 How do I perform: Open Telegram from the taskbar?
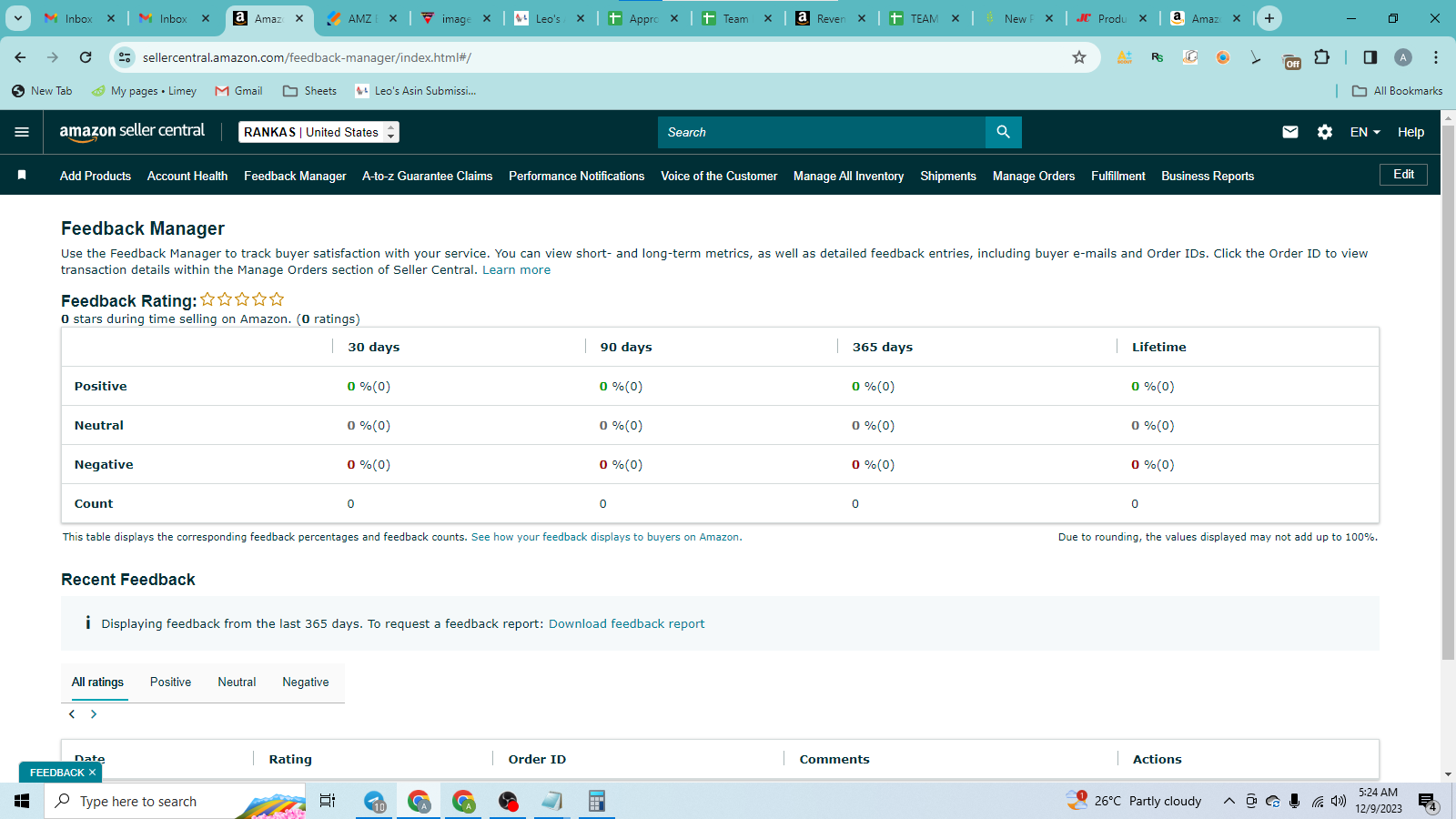coord(375,801)
